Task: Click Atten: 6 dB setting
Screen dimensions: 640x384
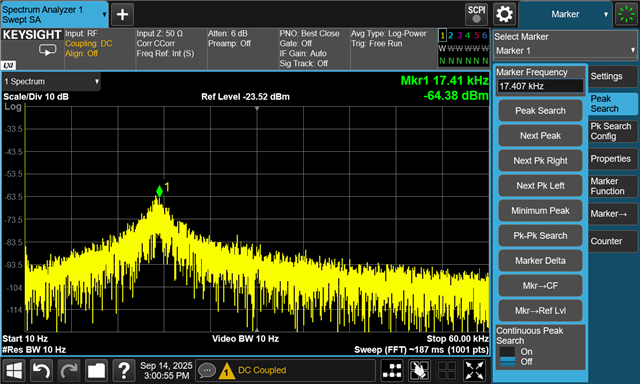Action: [x=227, y=34]
